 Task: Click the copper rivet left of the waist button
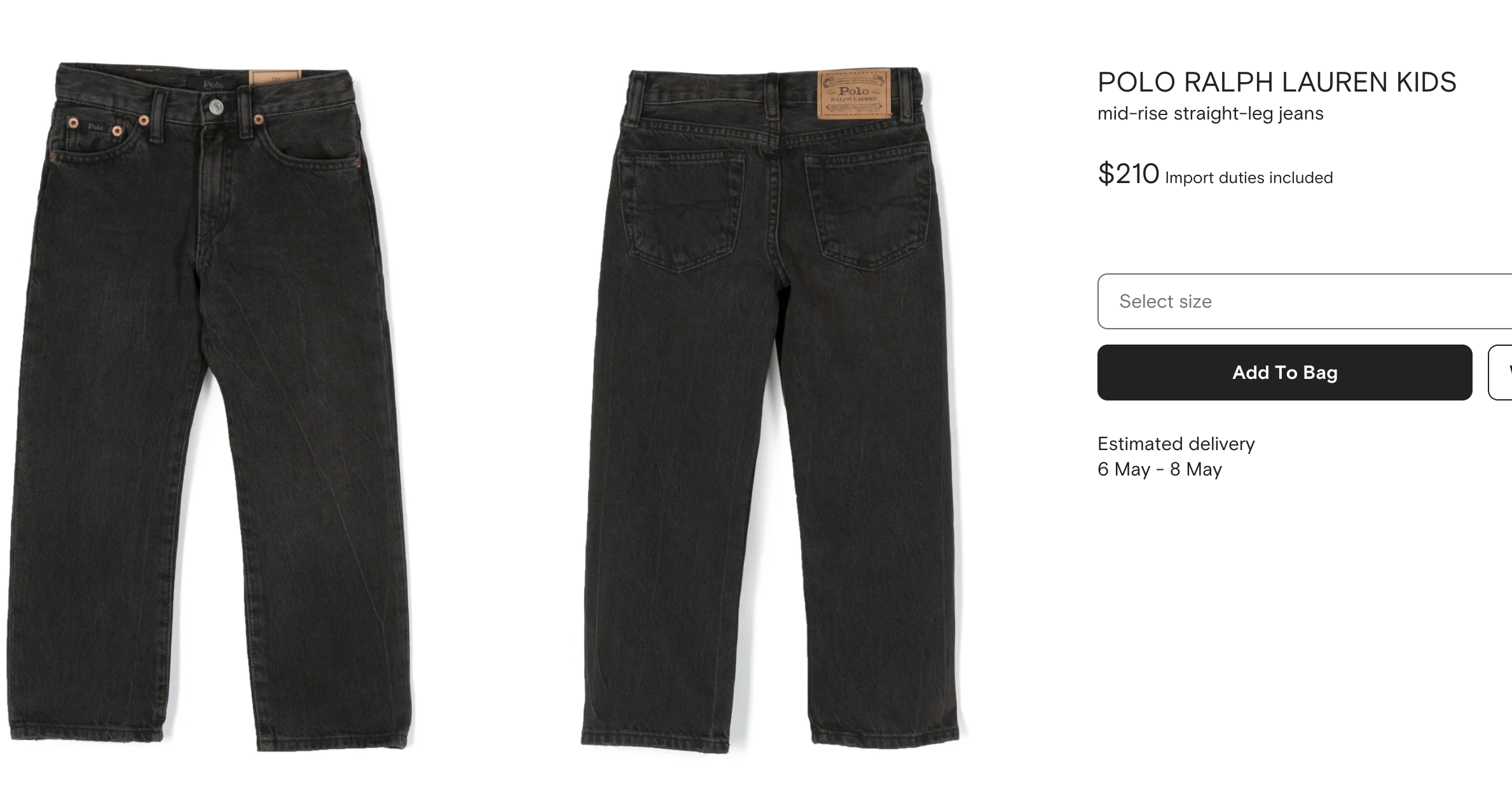144,120
